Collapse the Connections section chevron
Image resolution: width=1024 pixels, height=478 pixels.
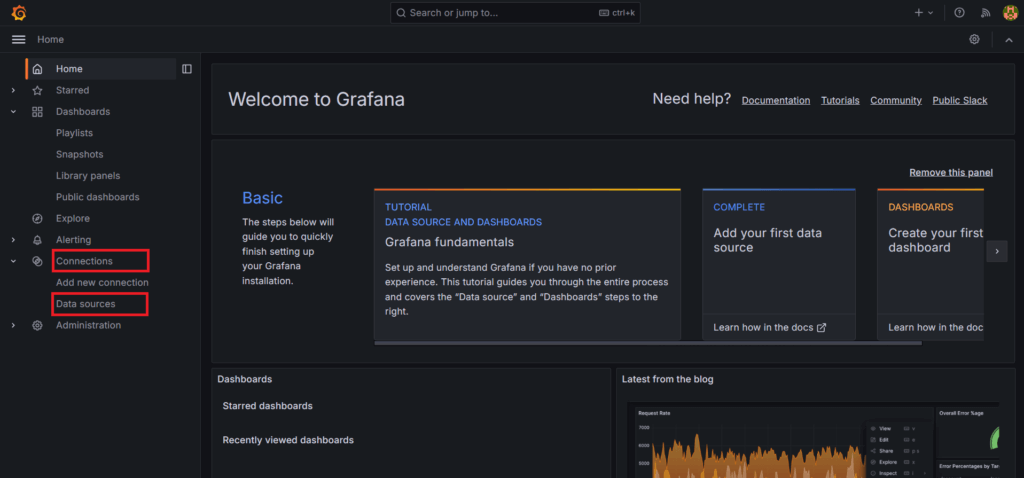coord(13,261)
